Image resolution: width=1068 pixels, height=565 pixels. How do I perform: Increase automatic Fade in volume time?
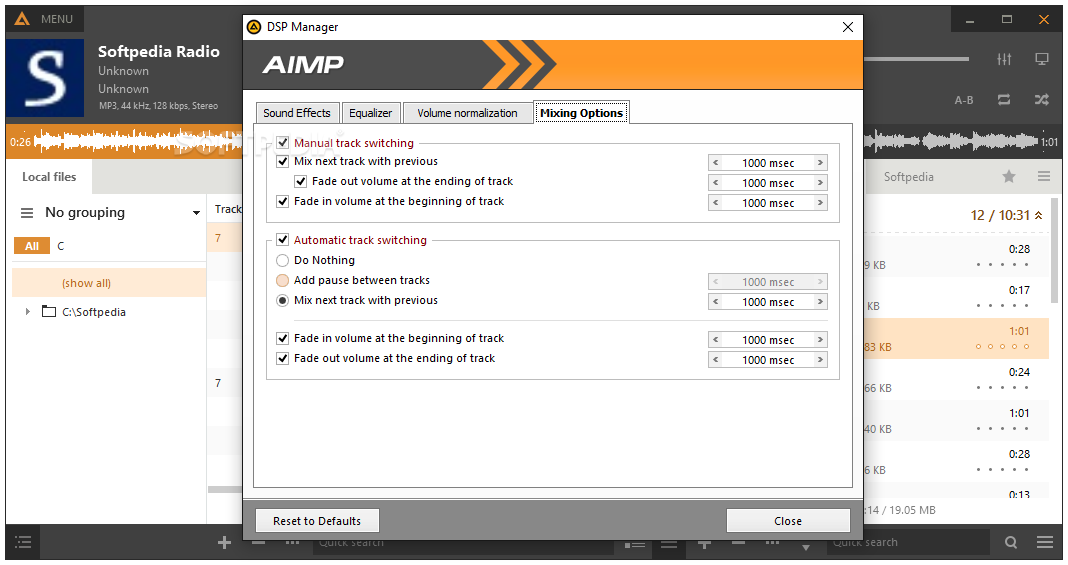(x=820, y=340)
